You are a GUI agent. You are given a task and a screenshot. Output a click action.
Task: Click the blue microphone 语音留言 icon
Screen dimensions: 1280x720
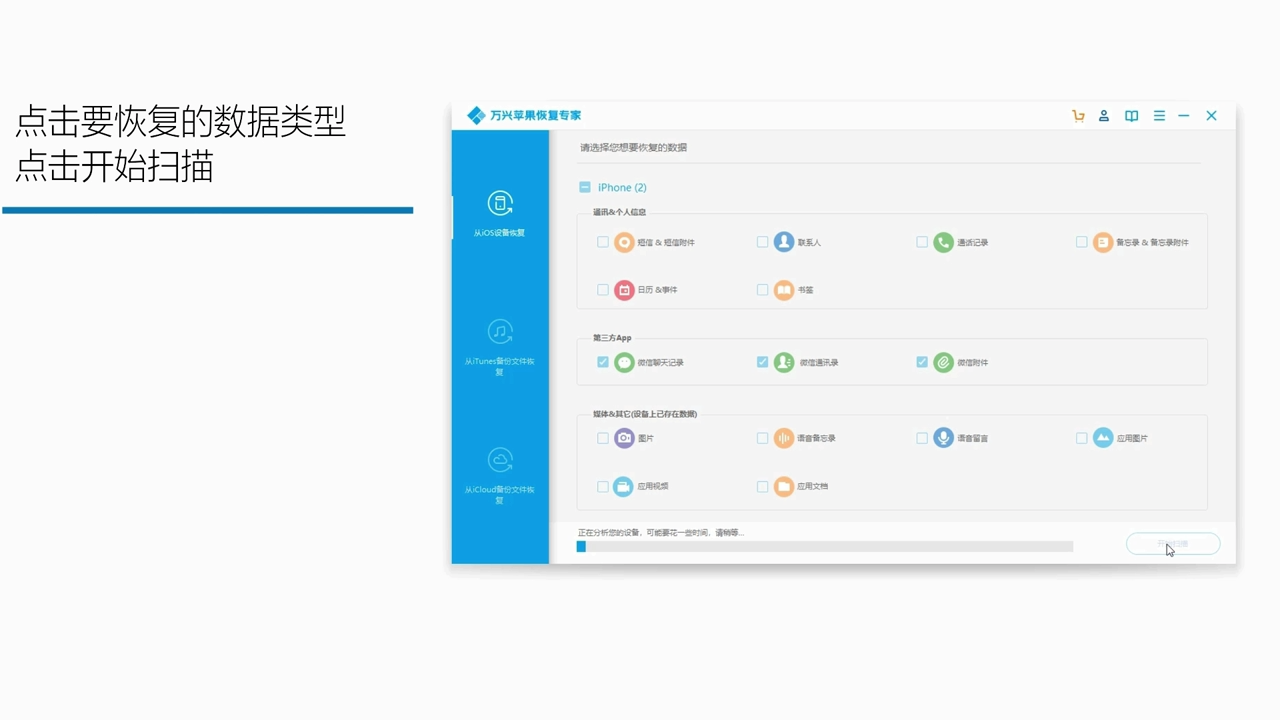pyautogui.click(x=943, y=438)
